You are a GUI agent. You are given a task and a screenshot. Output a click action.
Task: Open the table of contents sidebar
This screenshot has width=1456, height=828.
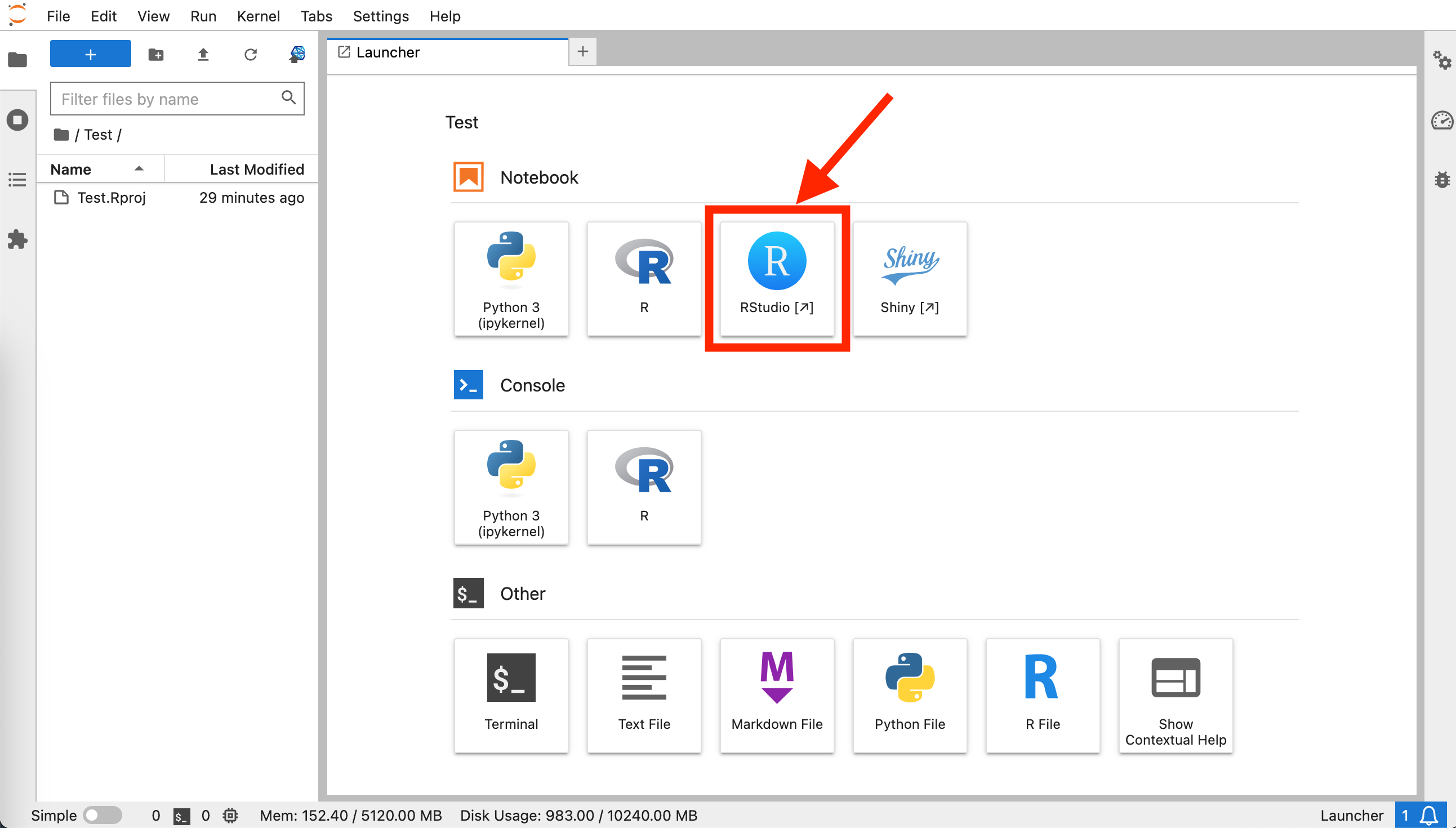pos(17,180)
